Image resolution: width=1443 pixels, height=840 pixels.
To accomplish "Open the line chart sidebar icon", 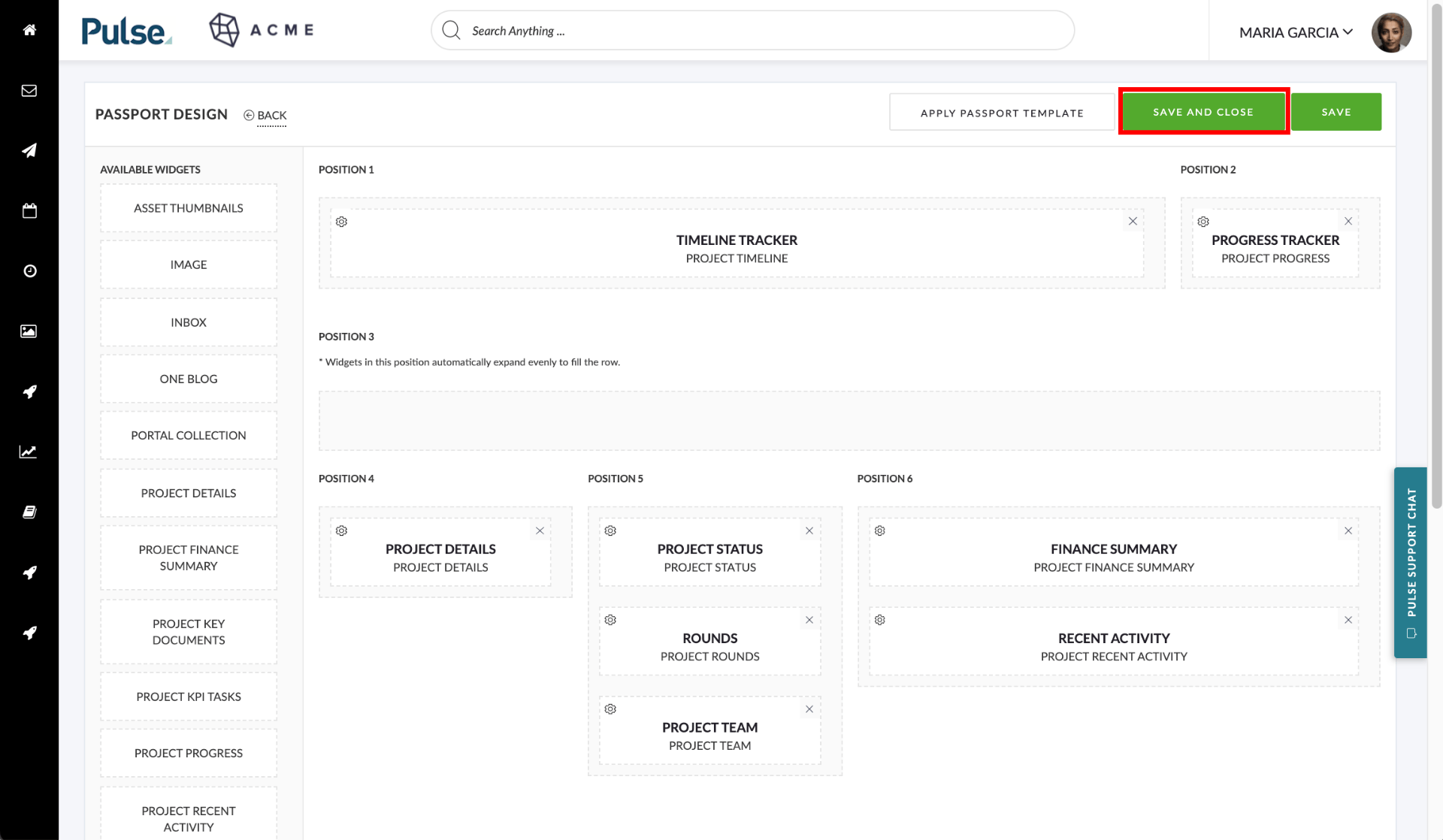I will click(x=28, y=452).
